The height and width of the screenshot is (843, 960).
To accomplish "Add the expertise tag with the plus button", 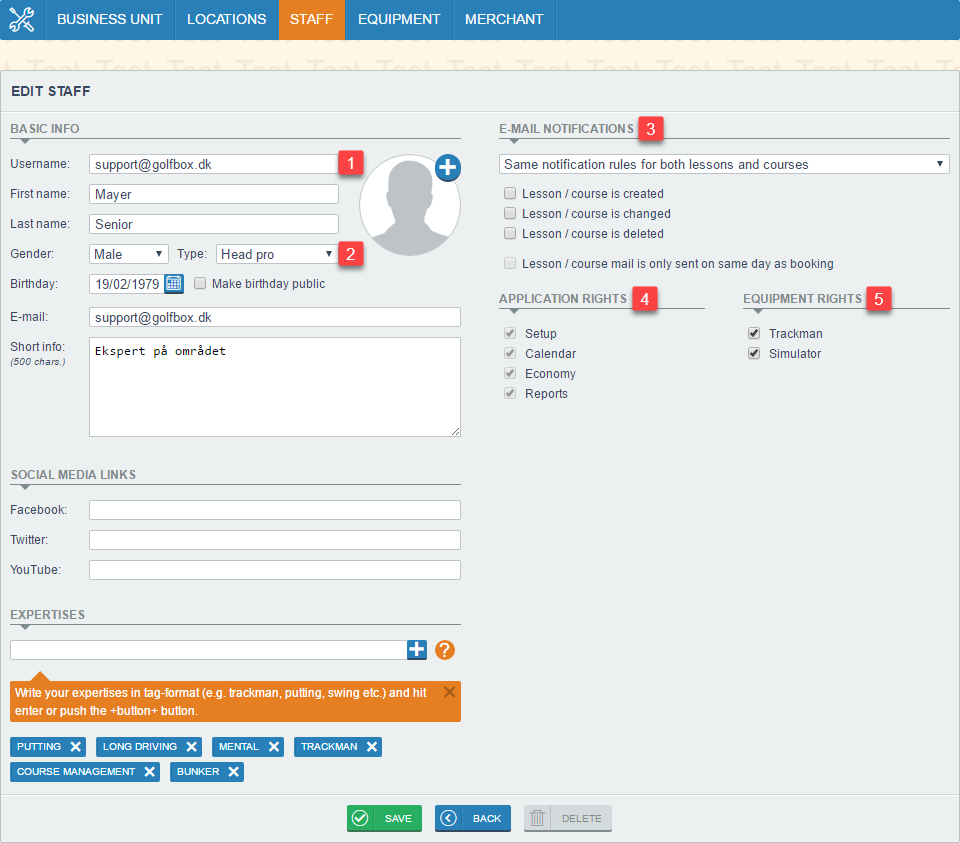I will pyautogui.click(x=417, y=650).
